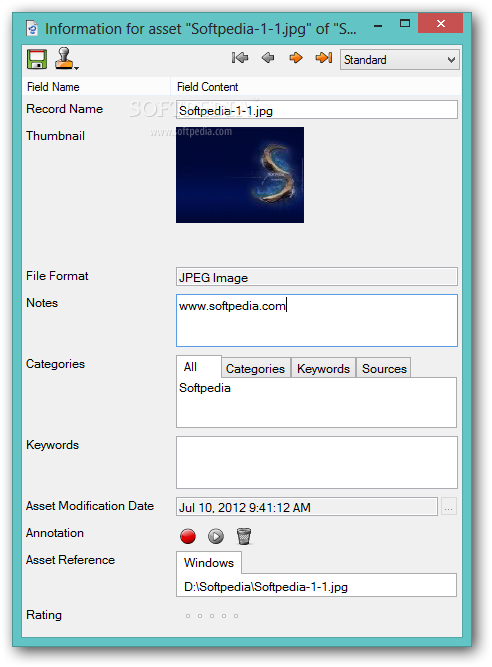The height and width of the screenshot is (667, 492).
Task: Click the asset thumbnail image
Action: point(240,175)
